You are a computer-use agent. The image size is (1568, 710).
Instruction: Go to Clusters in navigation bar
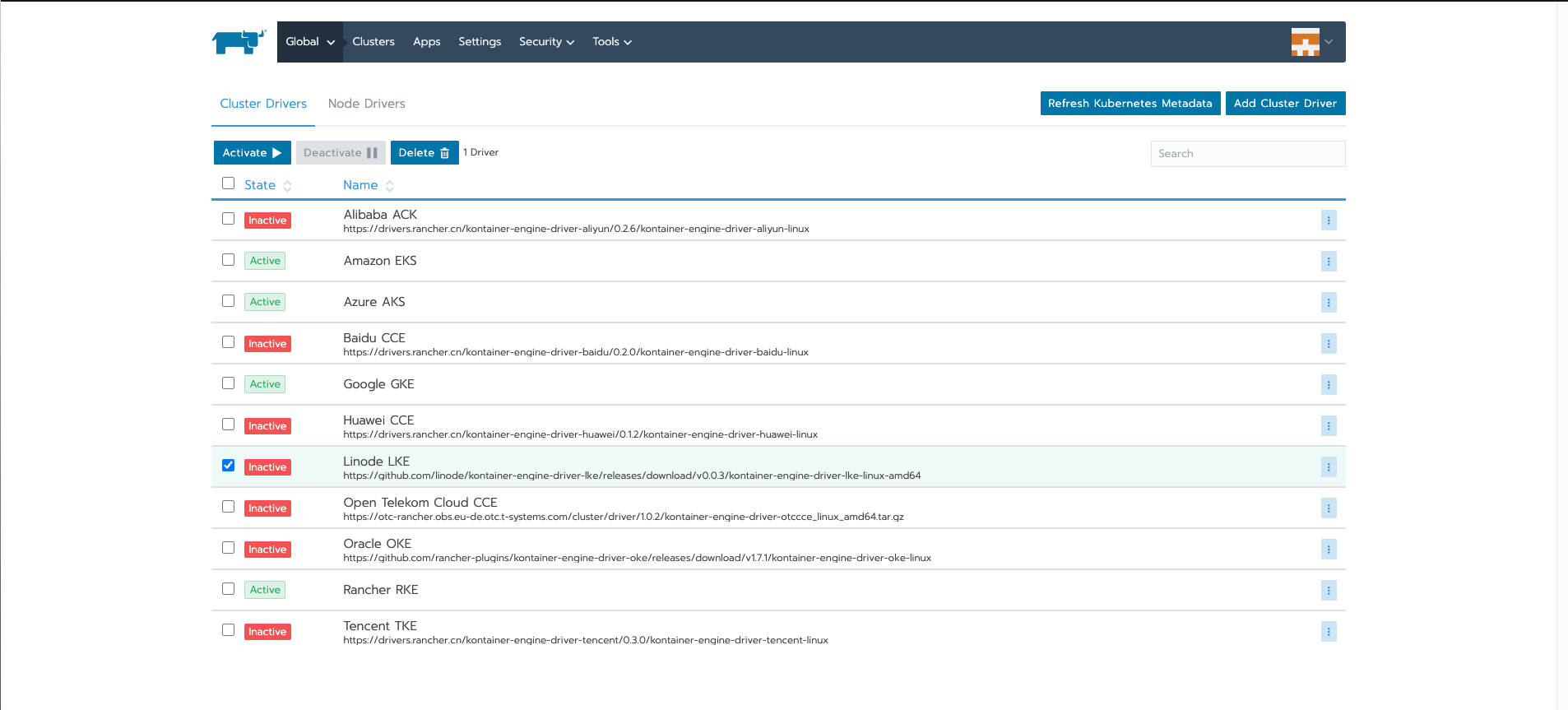(x=373, y=42)
